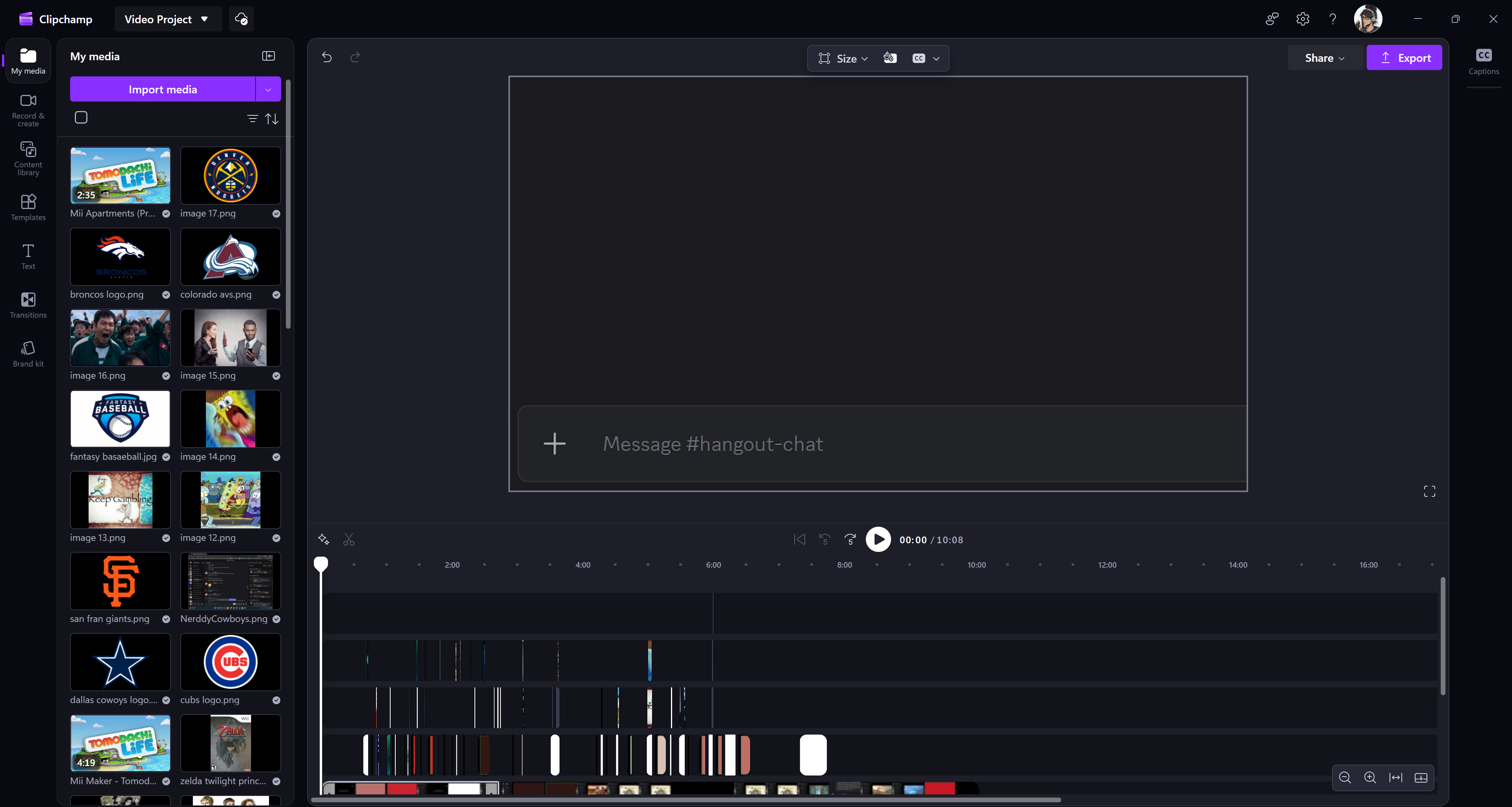The height and width of the screenshot is (807, 1512).
Task: Open the media filter options
Action: tap(252, 118)
